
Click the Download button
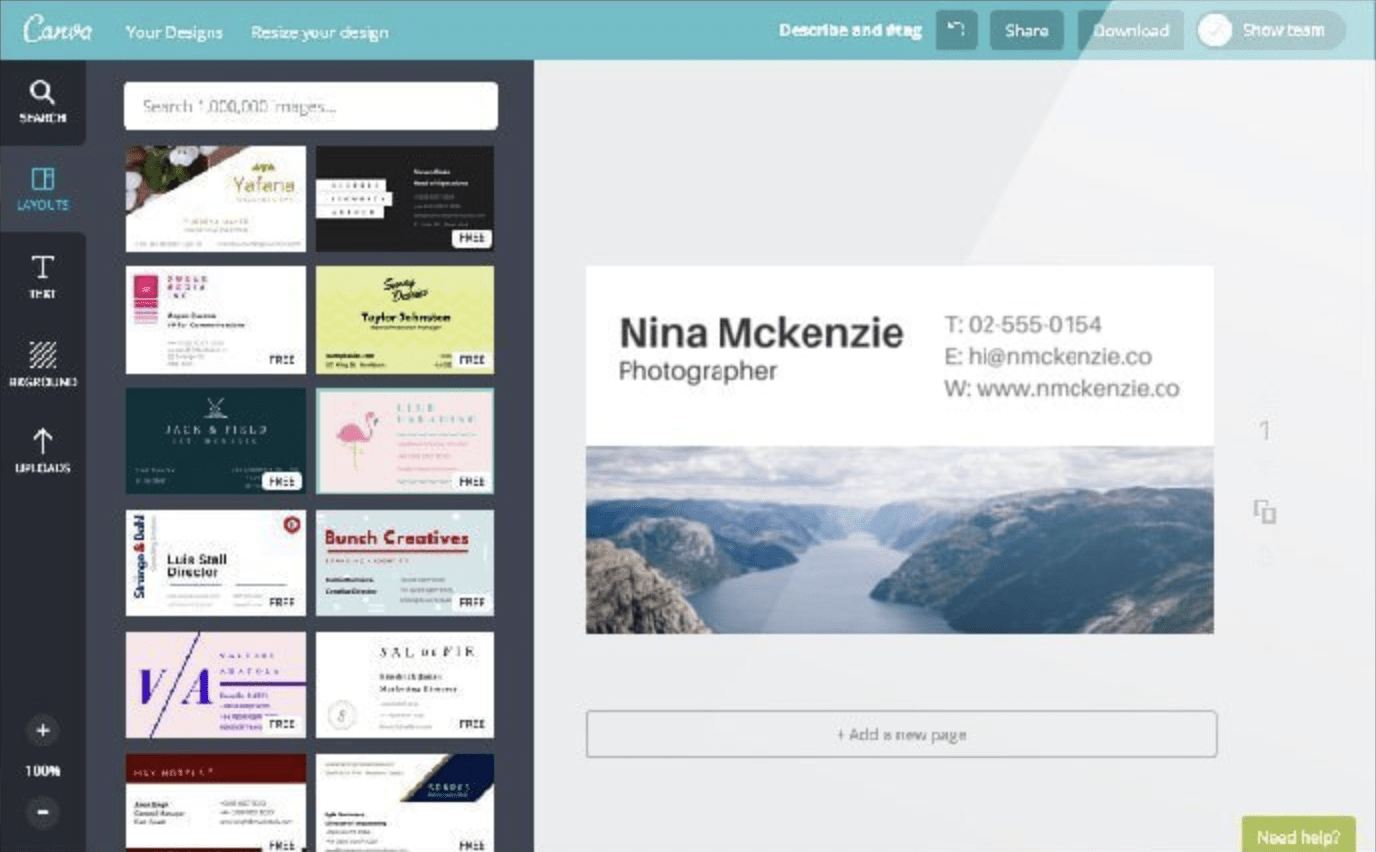1131,30
